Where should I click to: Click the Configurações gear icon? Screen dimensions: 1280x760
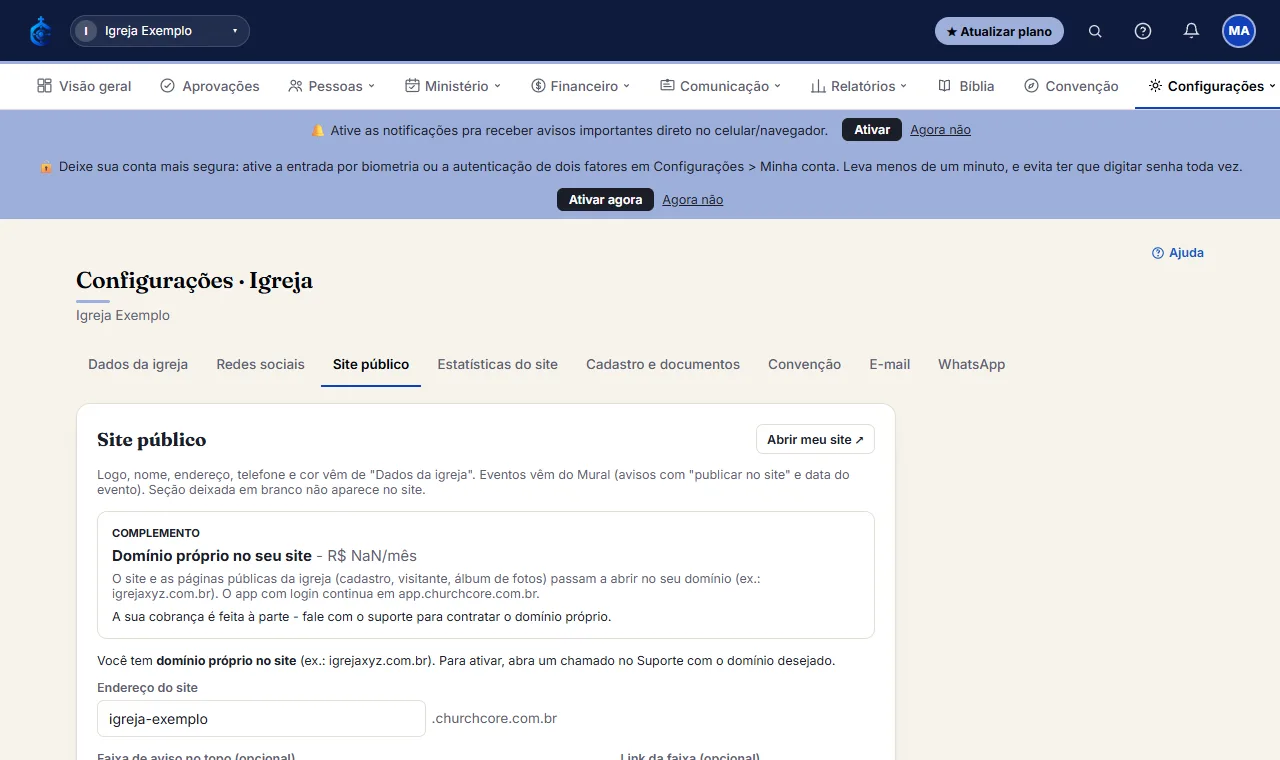(1155, 86)
